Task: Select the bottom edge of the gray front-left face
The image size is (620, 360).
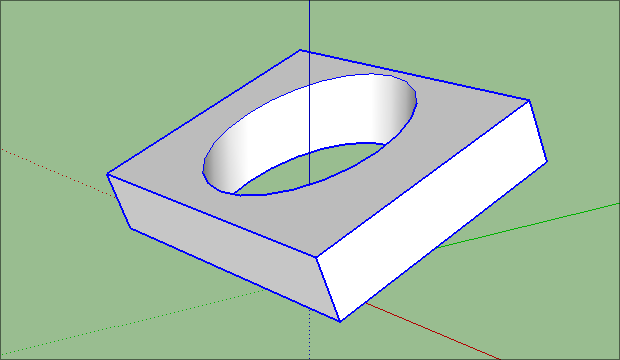Action: pos(235,275)
